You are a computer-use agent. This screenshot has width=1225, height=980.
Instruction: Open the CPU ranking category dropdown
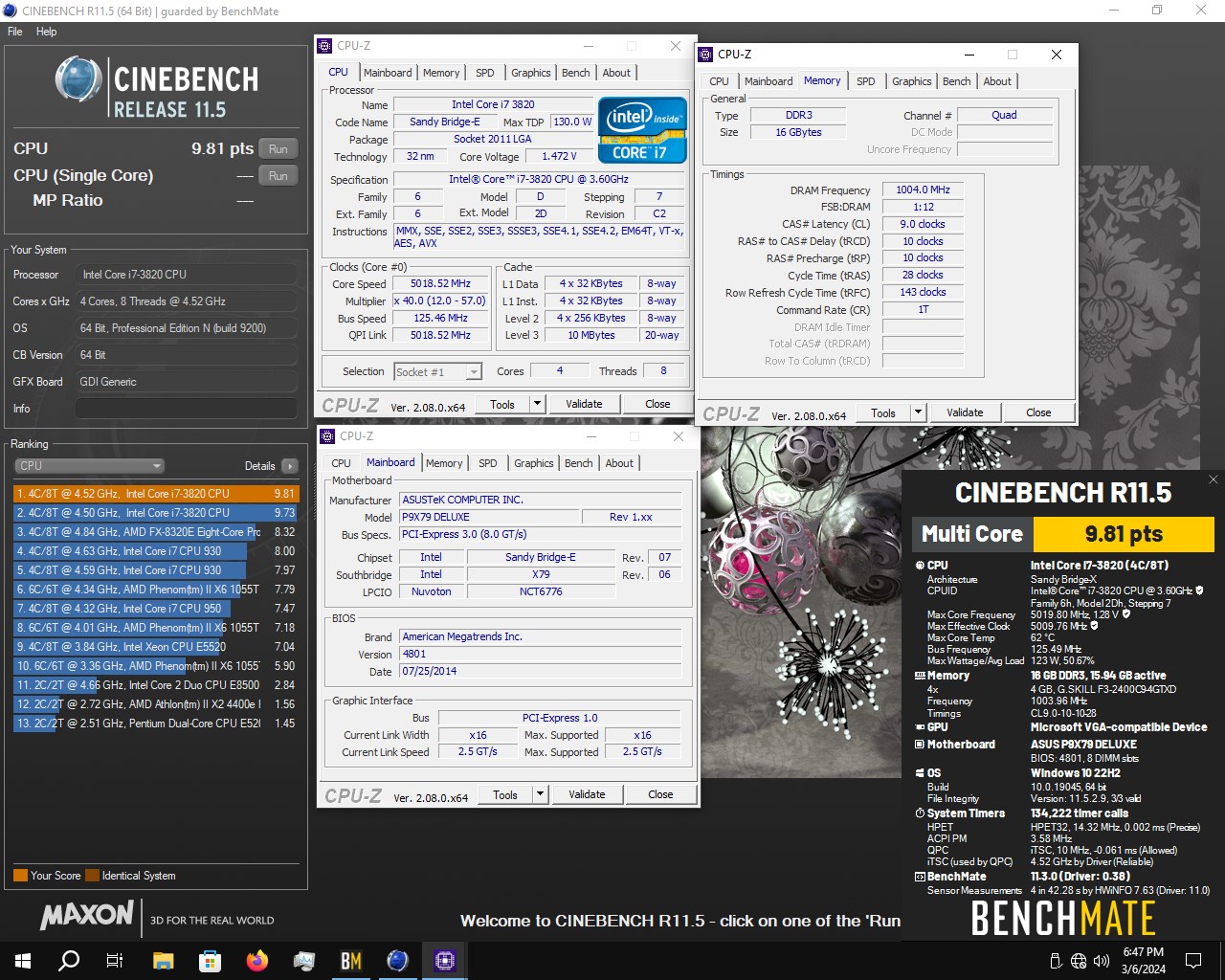pos(90,466)
